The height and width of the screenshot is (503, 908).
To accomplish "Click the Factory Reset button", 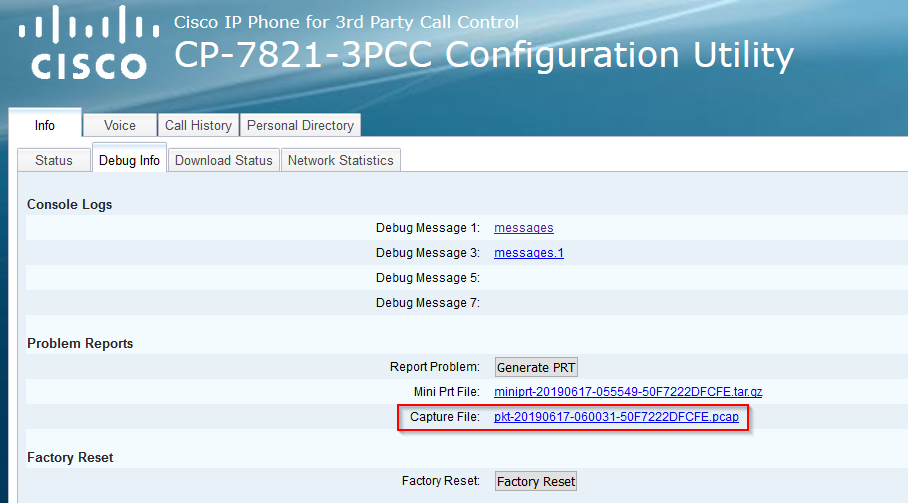I will (536, 481).
